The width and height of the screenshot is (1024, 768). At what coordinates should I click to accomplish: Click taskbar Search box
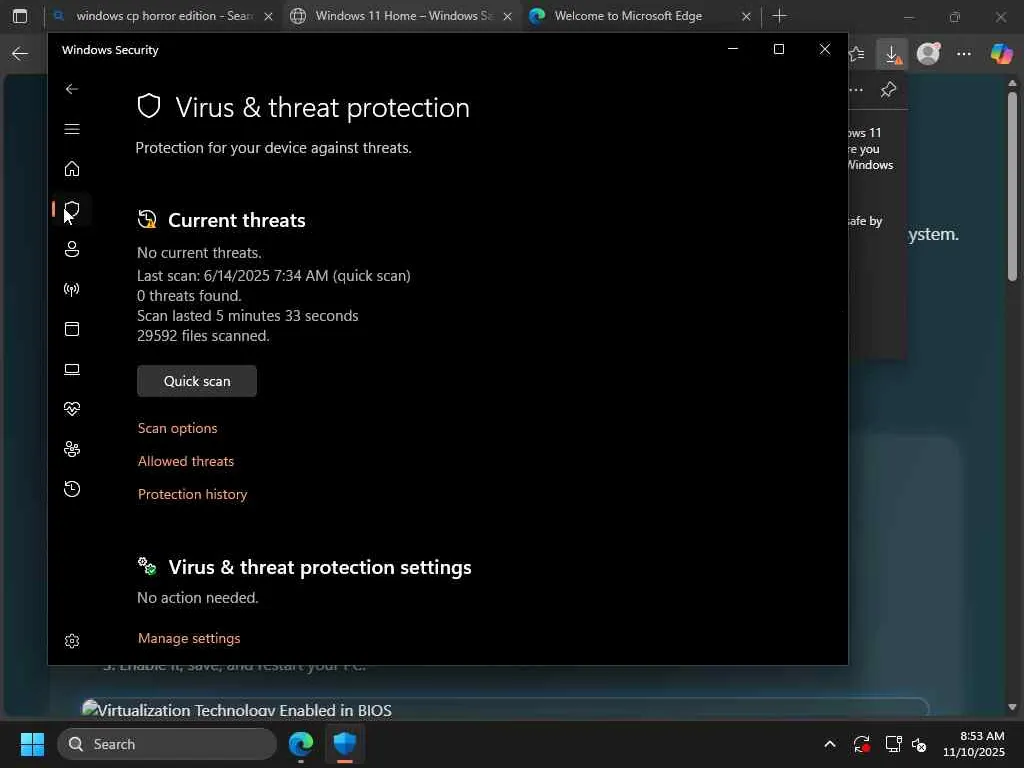167,744
